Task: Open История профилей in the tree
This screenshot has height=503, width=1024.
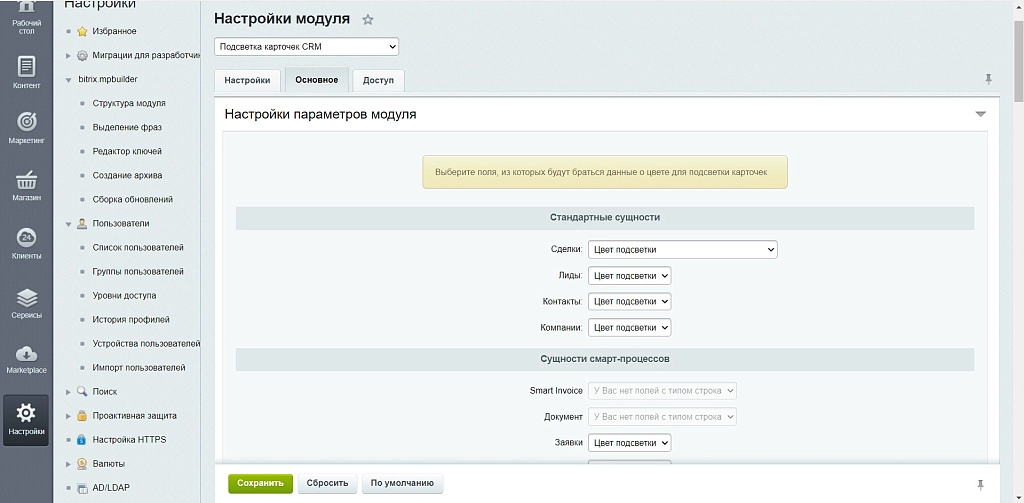Action: pyautogui.click(x=131, y=319)
